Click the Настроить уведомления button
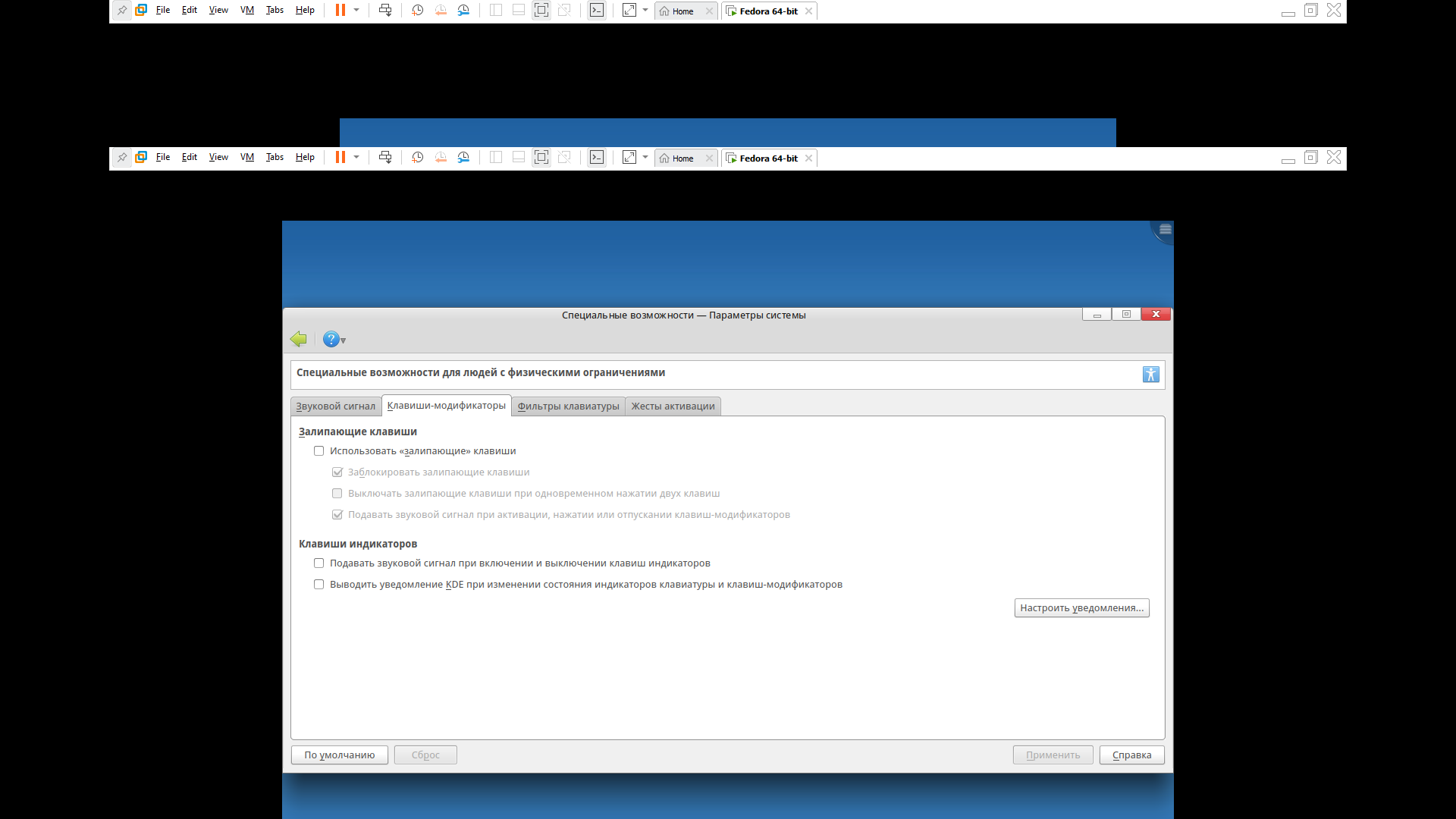 pos(1081,608)
